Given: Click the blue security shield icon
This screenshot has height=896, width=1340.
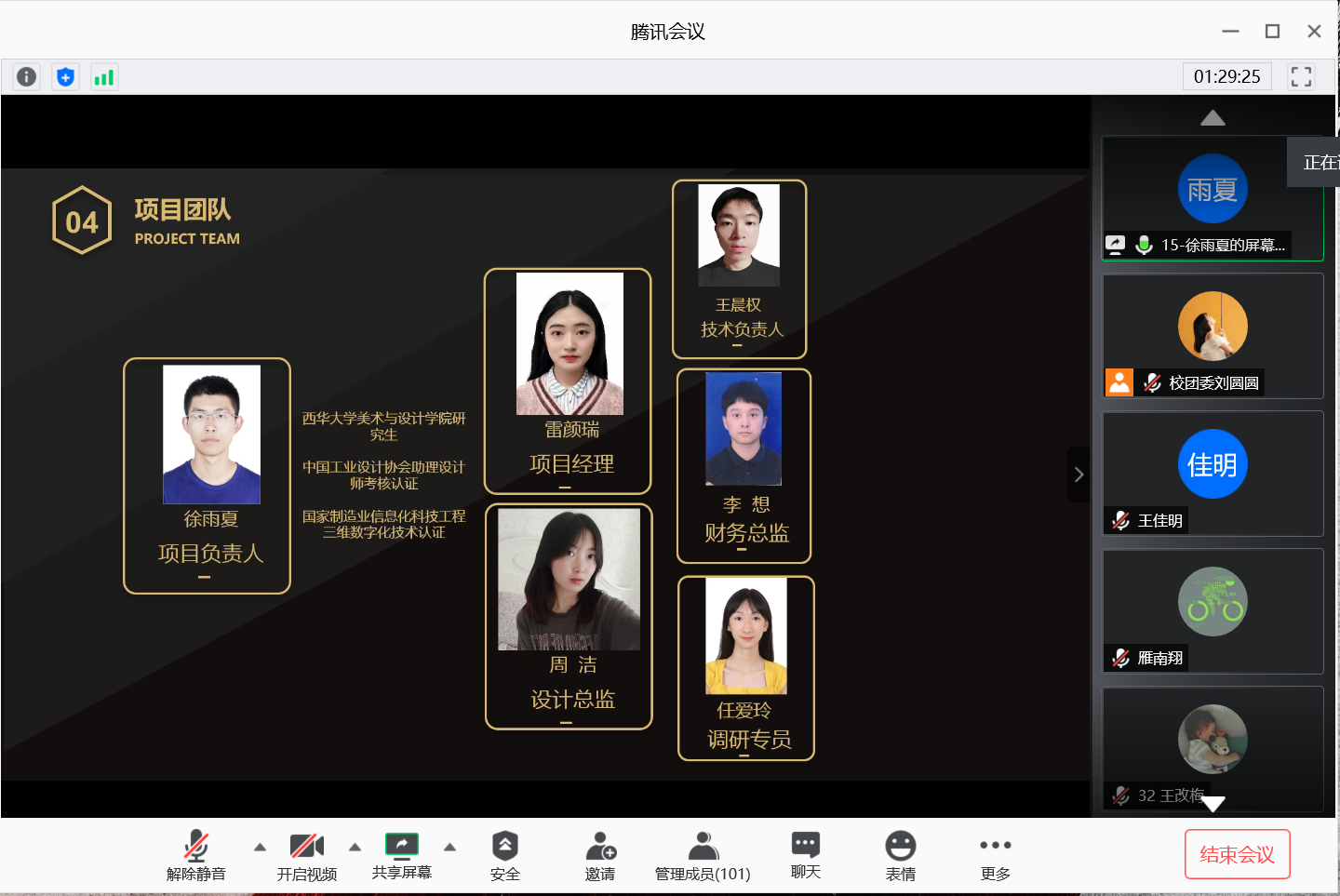Looking at the screenshot, I should [x=65, y=77].
